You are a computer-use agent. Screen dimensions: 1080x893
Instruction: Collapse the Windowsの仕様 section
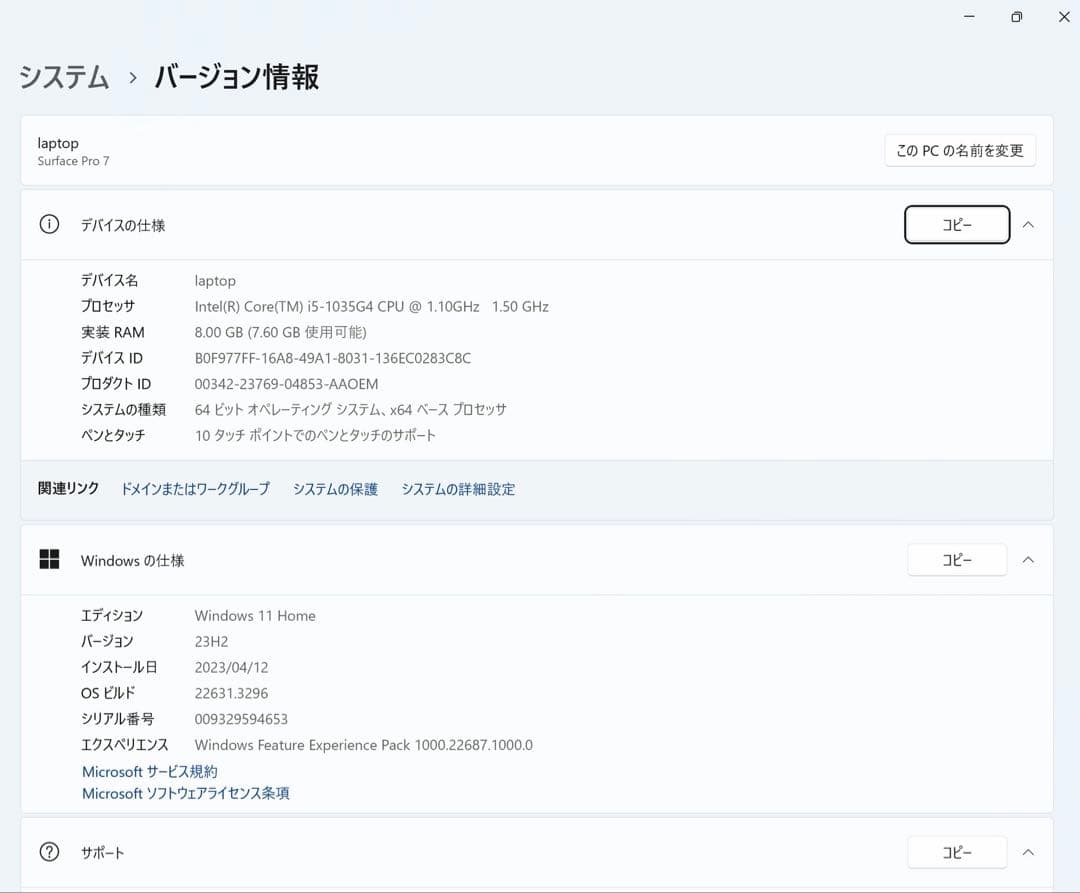tap(1029, 560)
